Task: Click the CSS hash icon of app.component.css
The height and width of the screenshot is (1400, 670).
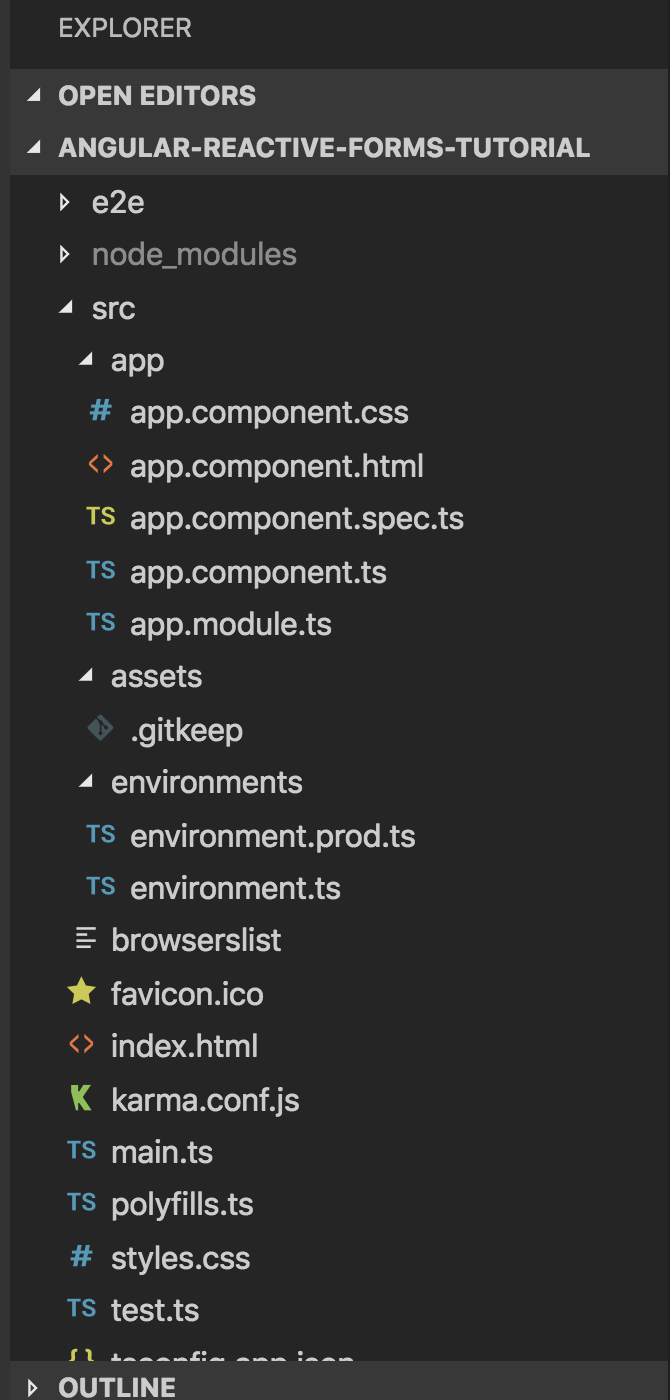Action: (x=100, y=411)
